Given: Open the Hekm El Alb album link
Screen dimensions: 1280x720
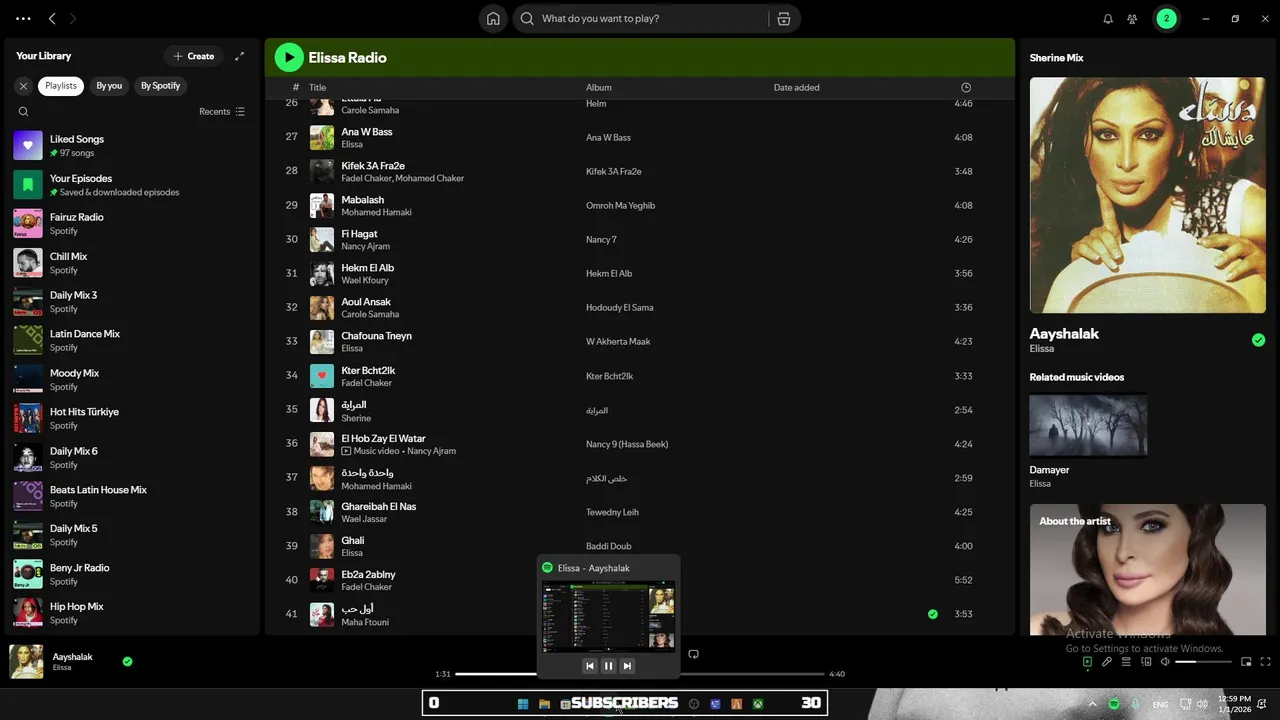Looking at the screenshot, I should click(609, 273).
